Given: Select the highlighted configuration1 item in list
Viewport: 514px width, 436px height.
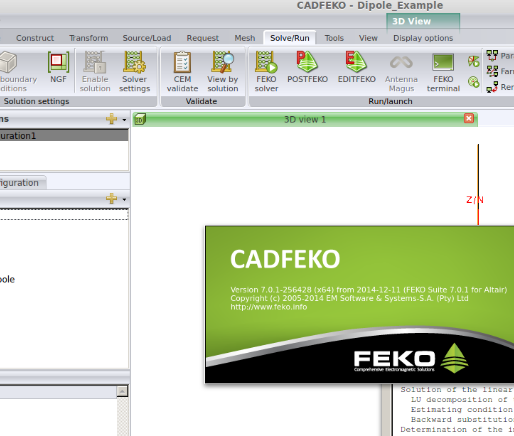Looking at the screenshot, I should 64,136.
